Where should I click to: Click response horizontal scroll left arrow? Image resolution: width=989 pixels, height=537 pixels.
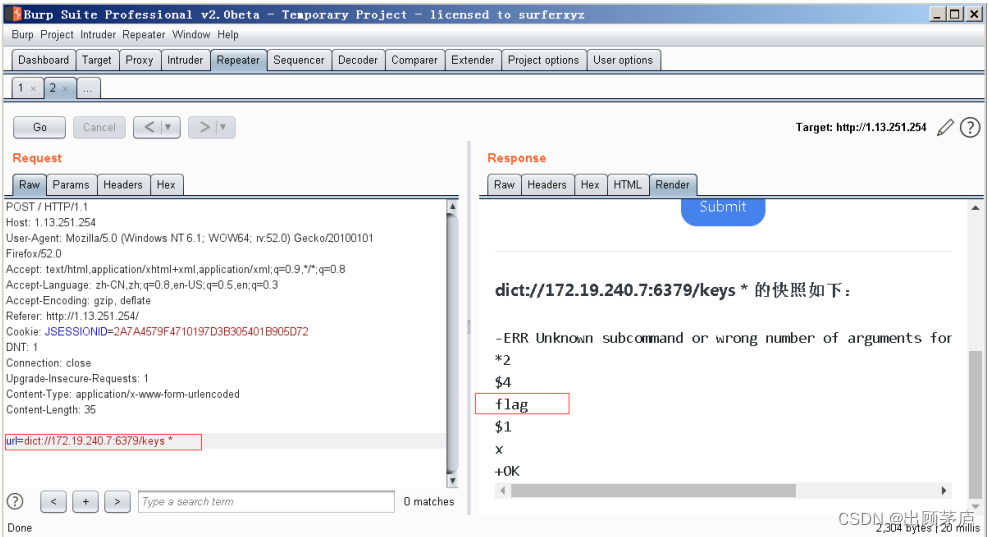pyautogui.click(x=503, y=490)
